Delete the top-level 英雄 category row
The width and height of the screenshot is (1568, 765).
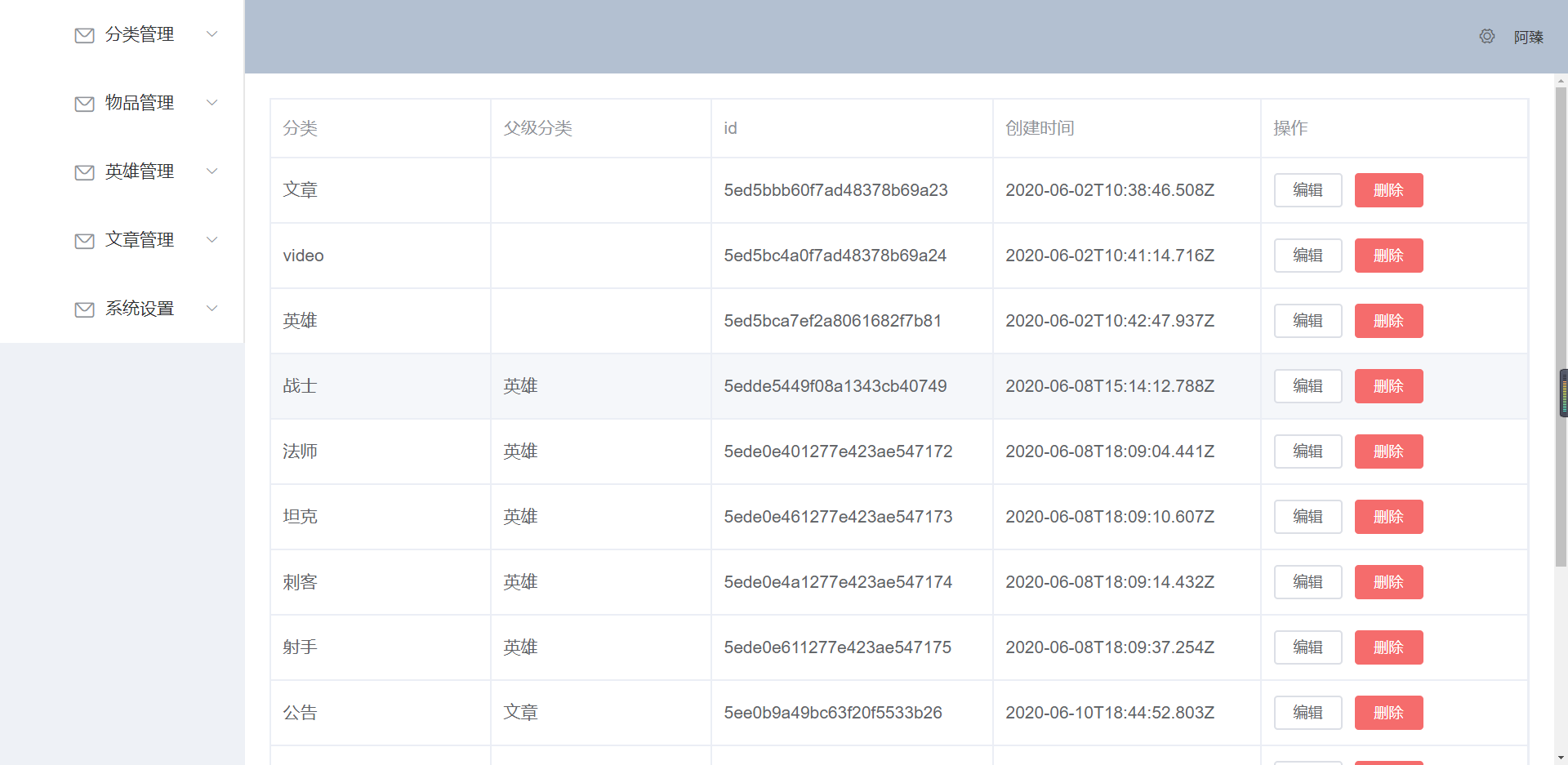click(1388, 321)
